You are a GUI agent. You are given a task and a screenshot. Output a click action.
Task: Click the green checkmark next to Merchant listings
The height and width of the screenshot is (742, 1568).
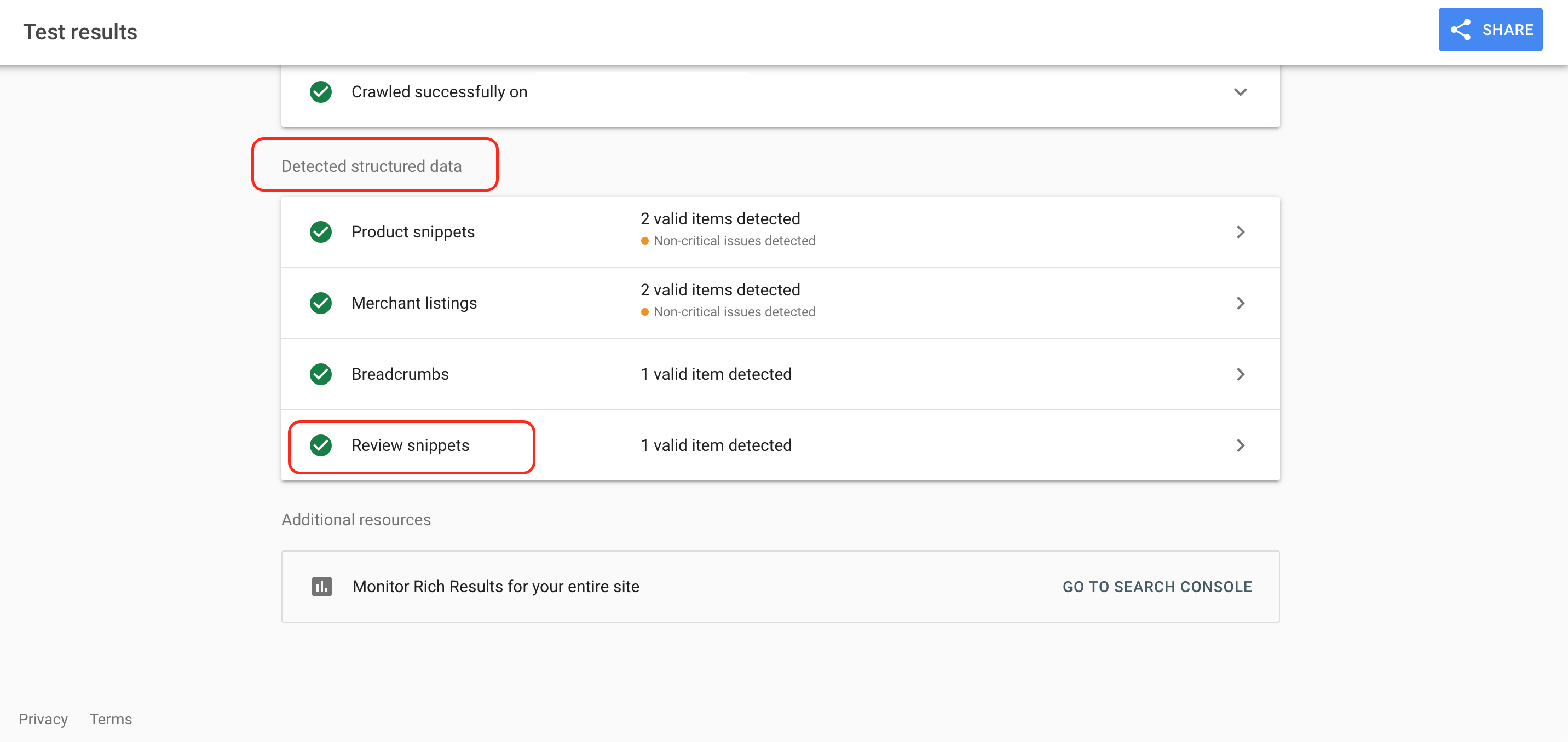(x=321, y=303)
